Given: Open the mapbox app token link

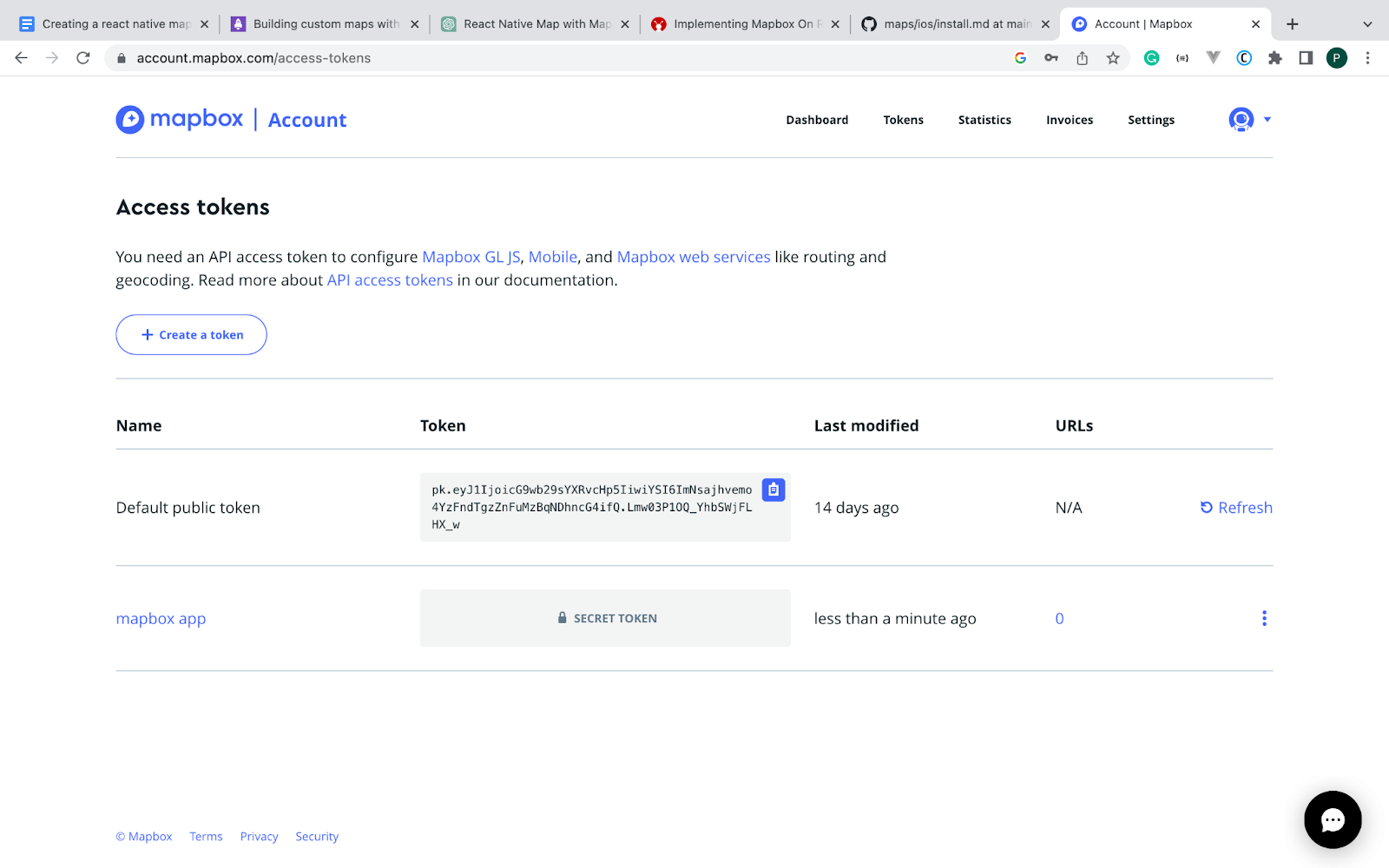Looking at the screenshot, I should tap(161, 619).
